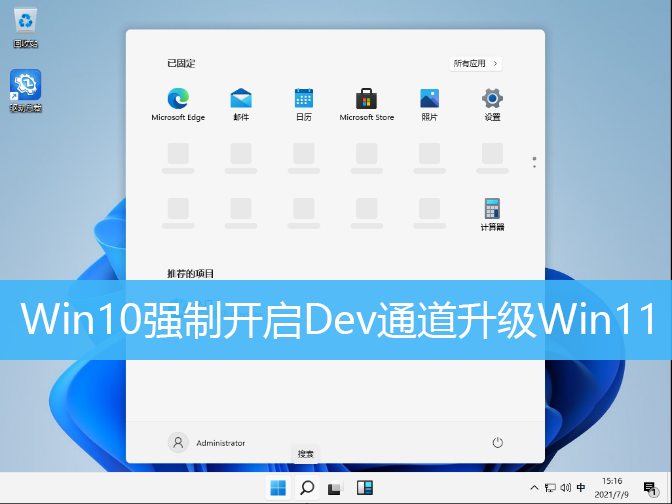Image resolution: width=672 pixels, height=504 pixels.
Task: Open Task View on the taskbar
Action: [x=336, y=488]
